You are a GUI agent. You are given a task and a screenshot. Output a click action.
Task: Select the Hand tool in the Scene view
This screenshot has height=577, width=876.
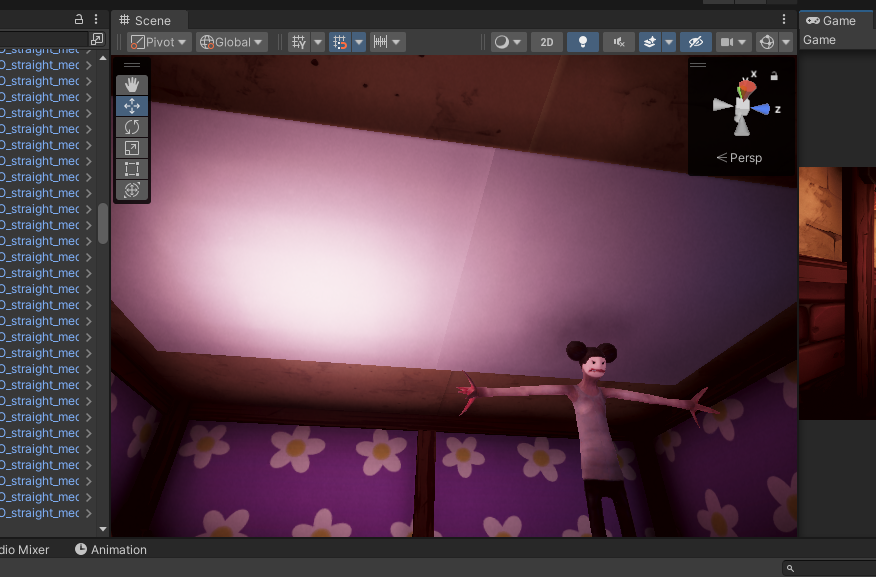tap(131, 84)
